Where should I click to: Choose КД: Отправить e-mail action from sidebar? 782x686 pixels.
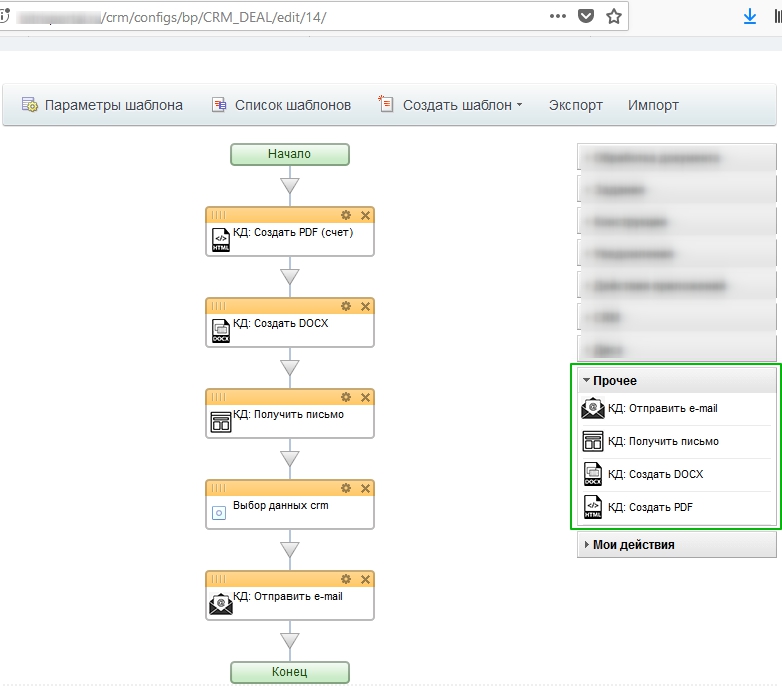[x=662, y=408]
